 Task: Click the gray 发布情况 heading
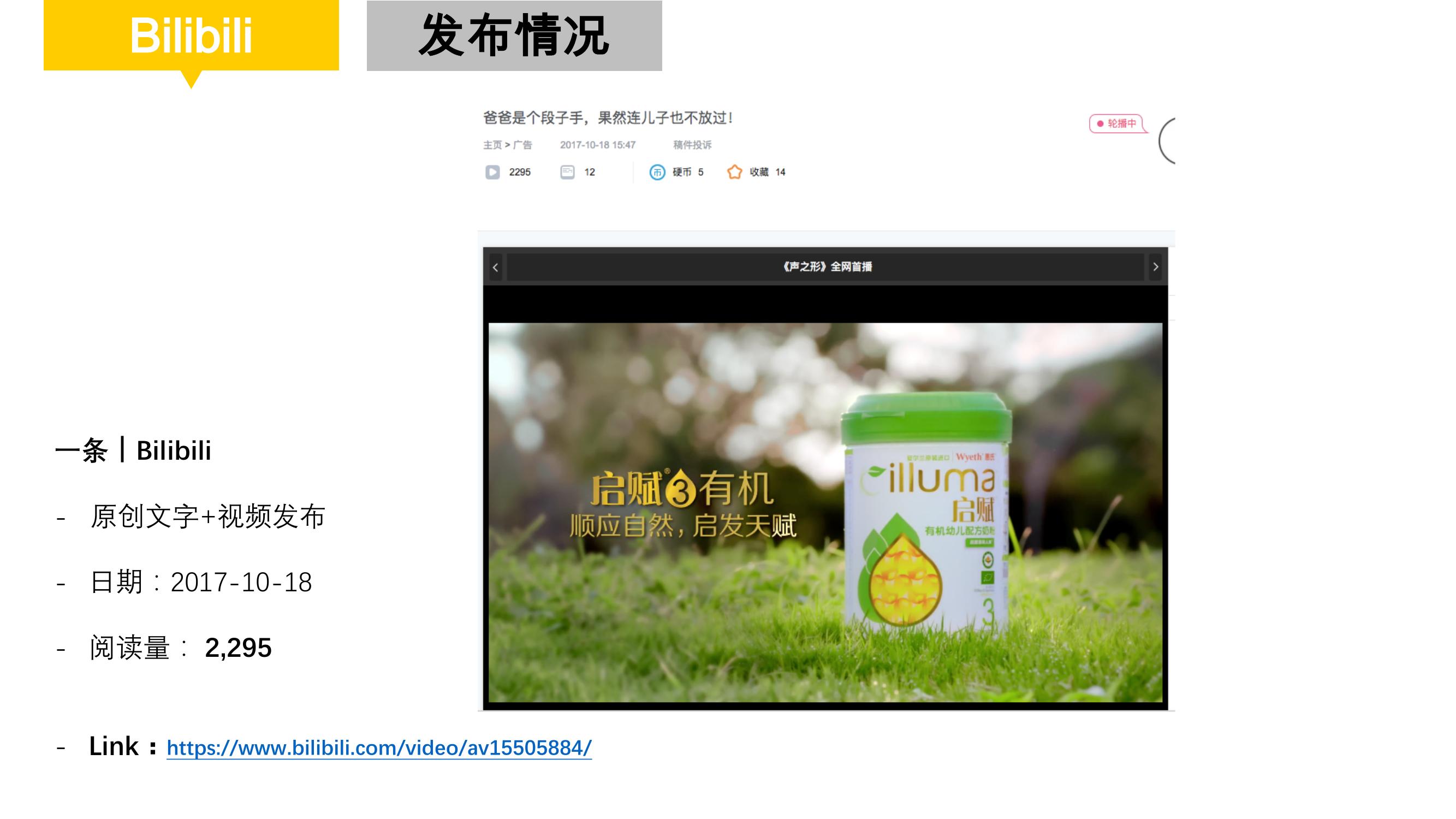pyautogui.click(x=514, y=35)
